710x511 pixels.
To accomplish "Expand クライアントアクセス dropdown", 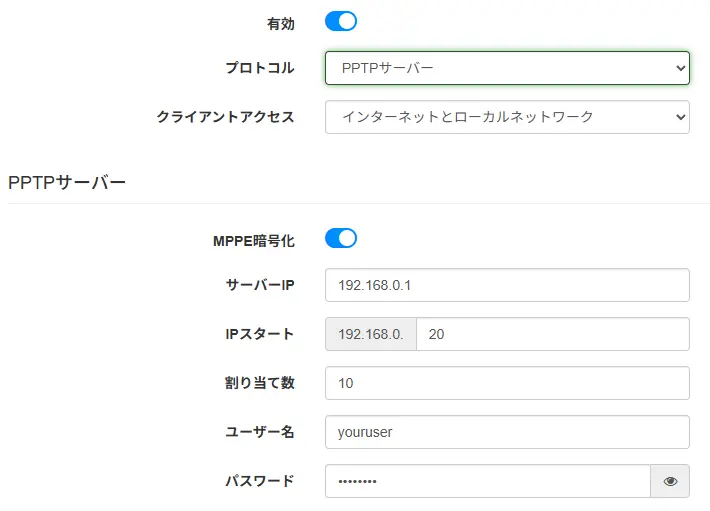I will click(507, 117).
